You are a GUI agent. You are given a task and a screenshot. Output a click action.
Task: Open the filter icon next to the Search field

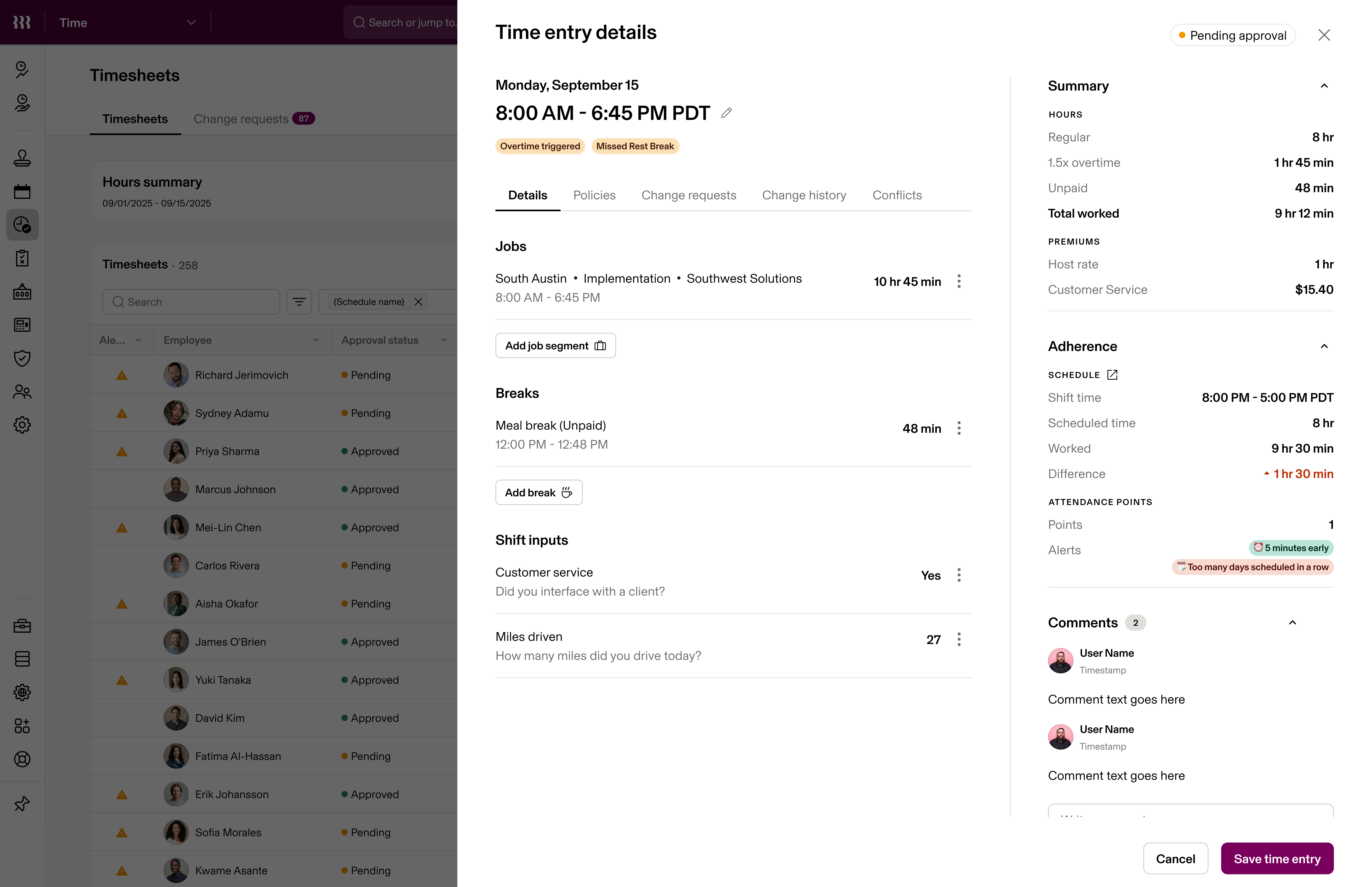299,302
